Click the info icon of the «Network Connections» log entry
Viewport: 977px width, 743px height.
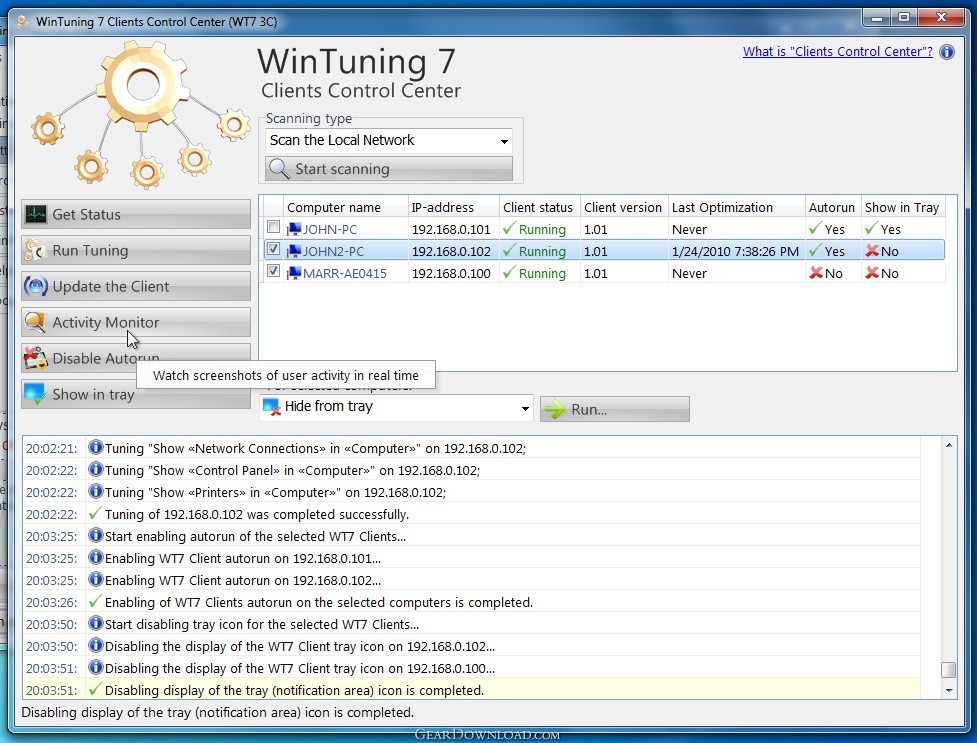pyautogui.click(x=95, y=448)
